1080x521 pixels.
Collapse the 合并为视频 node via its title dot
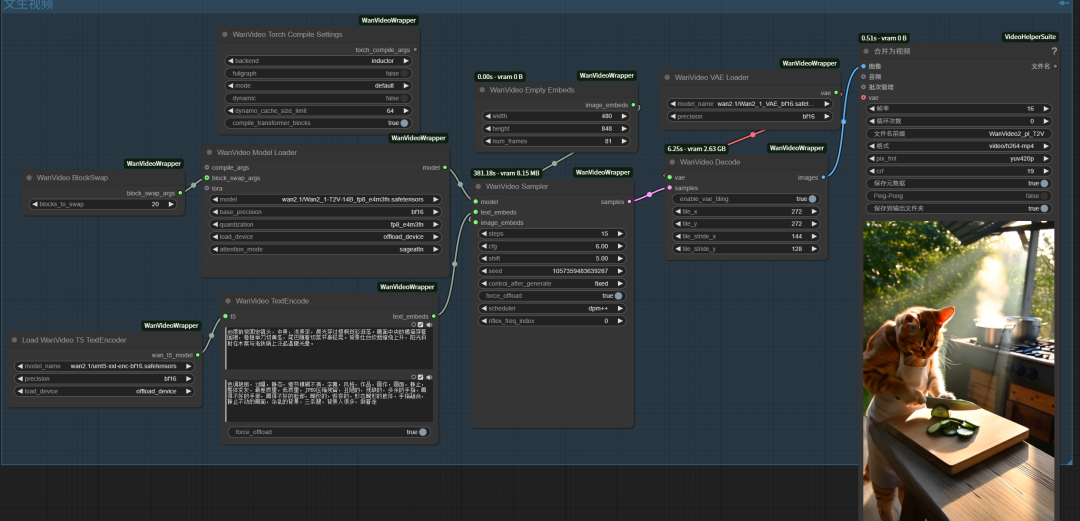[866, 51]
